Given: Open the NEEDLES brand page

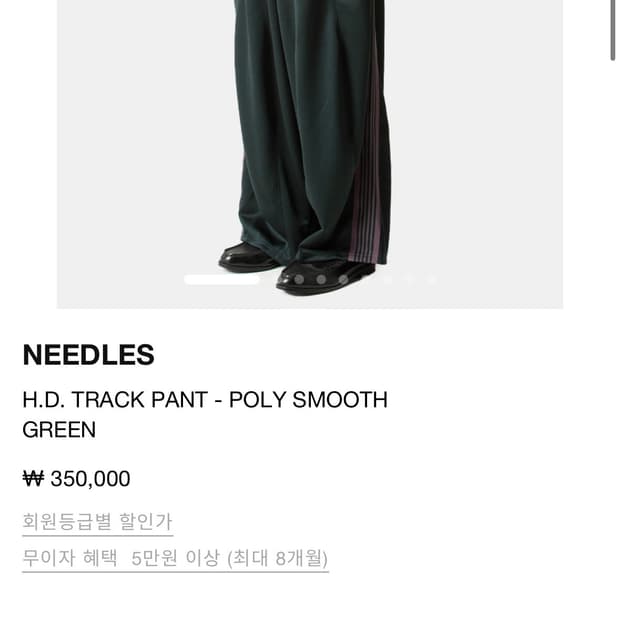Looking at the screenshot, I should point(89,355).
